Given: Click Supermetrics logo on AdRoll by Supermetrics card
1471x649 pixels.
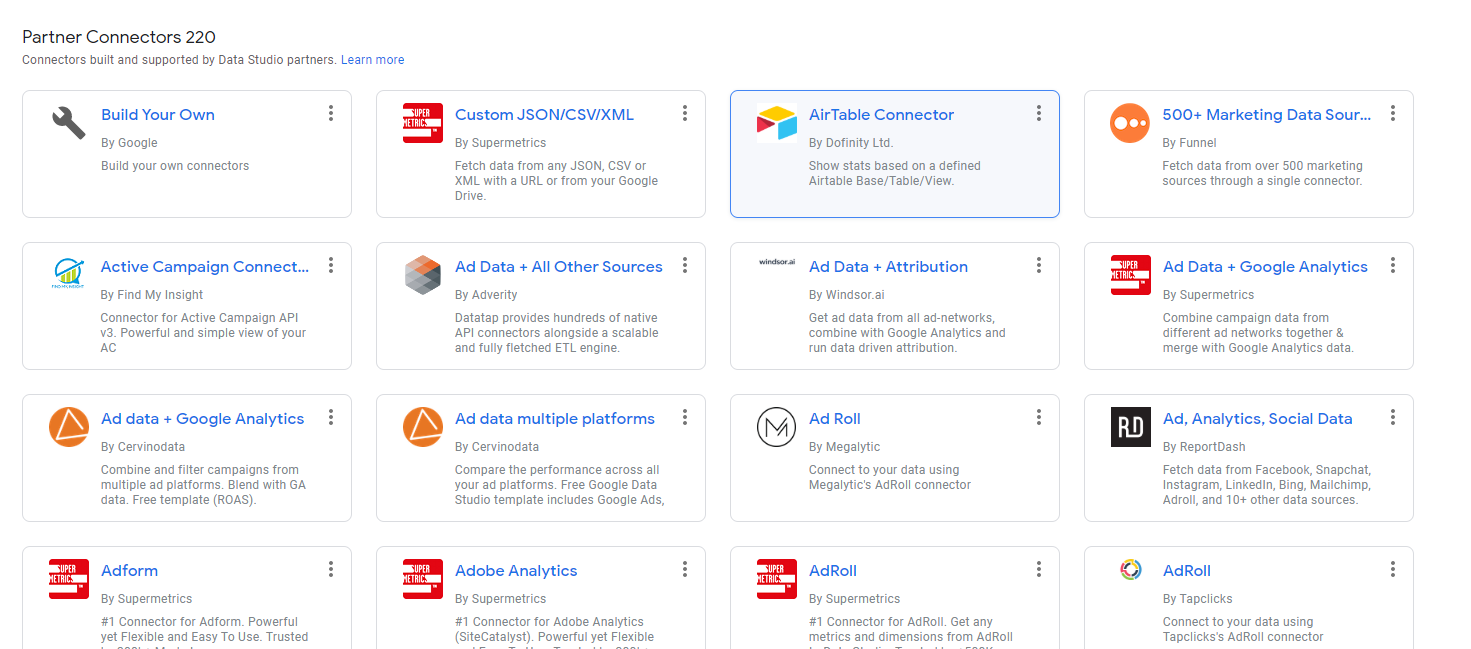Looking at the screenshot, I should click(x=777, y=579).
